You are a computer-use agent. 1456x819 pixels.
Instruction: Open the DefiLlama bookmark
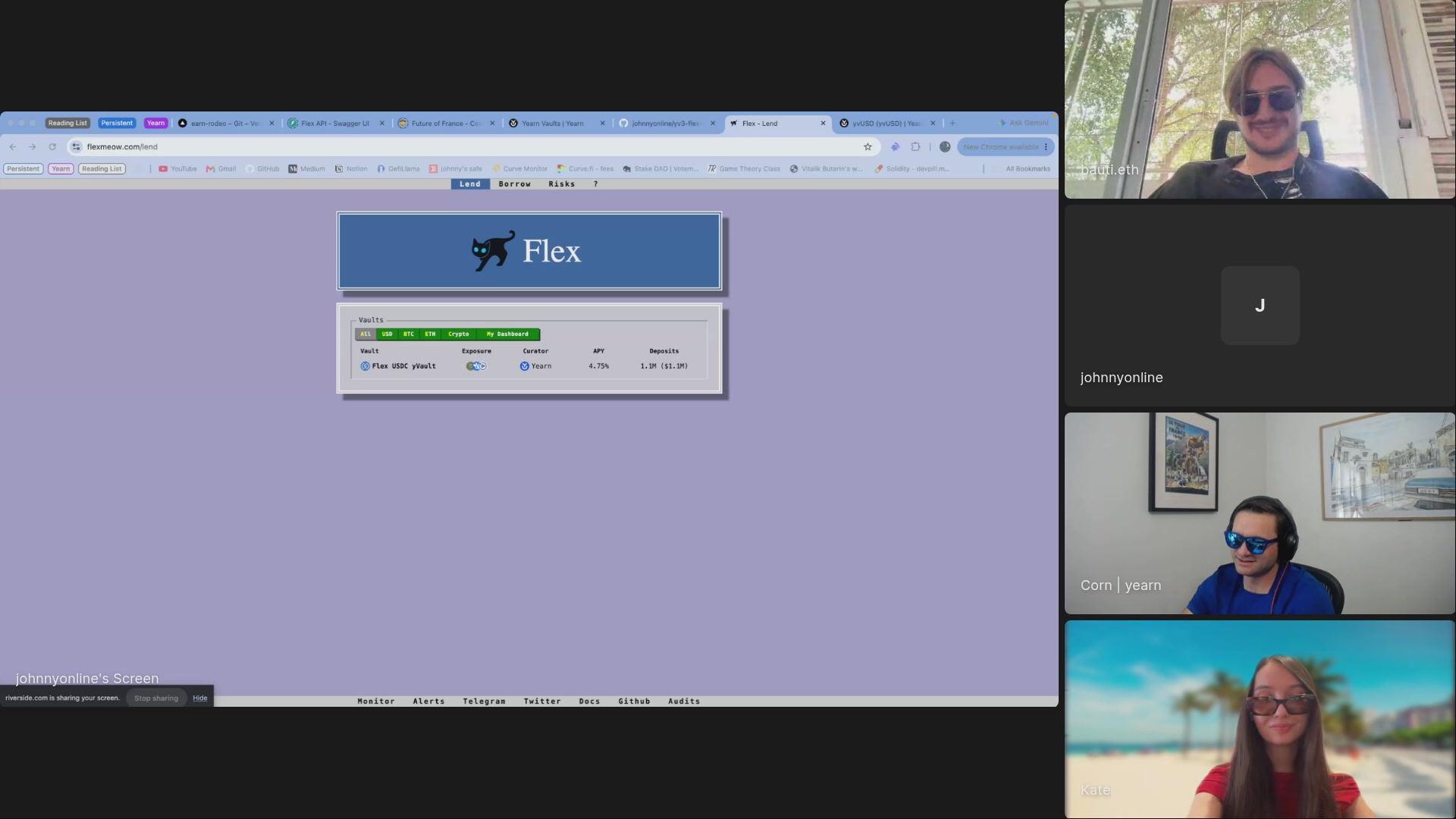click(x=398, y=169)
